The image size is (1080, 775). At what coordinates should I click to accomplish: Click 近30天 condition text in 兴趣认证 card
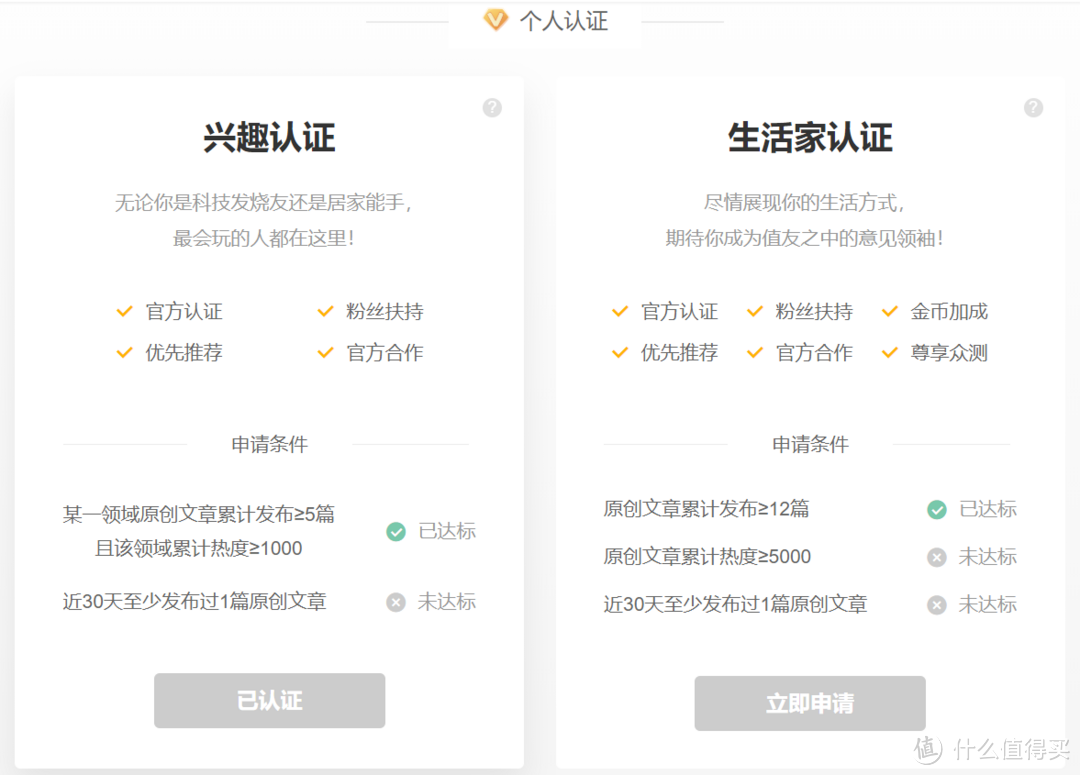point(194,602)
